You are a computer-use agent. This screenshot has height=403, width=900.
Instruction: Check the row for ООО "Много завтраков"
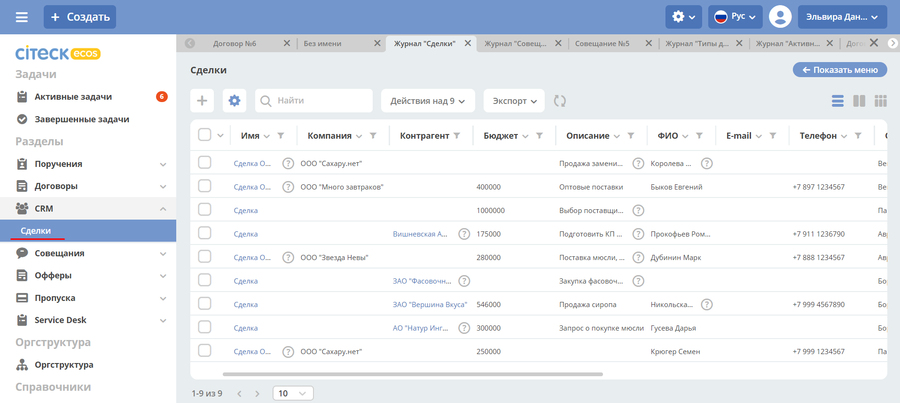(x=204, y=187)
